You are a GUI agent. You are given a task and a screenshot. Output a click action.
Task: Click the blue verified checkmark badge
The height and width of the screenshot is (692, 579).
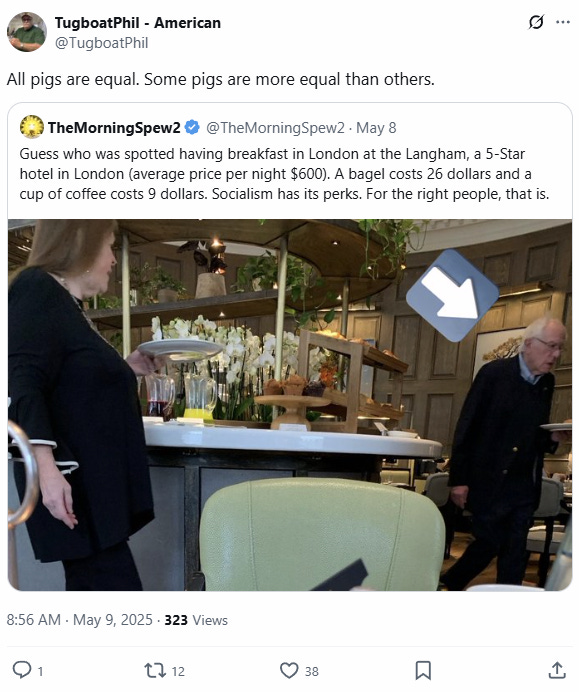[192, 127]
